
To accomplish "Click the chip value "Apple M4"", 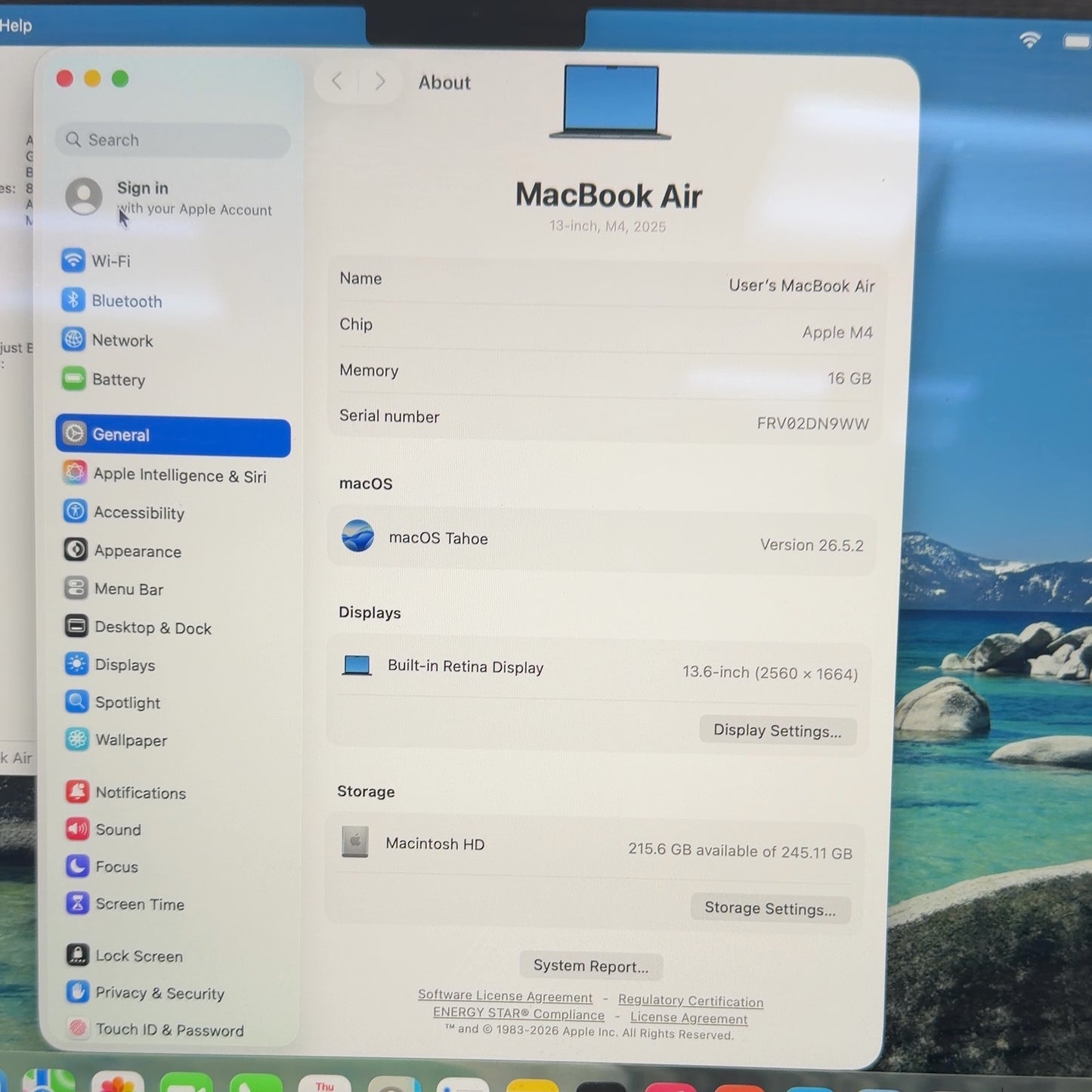I will [x=837, y=333].
